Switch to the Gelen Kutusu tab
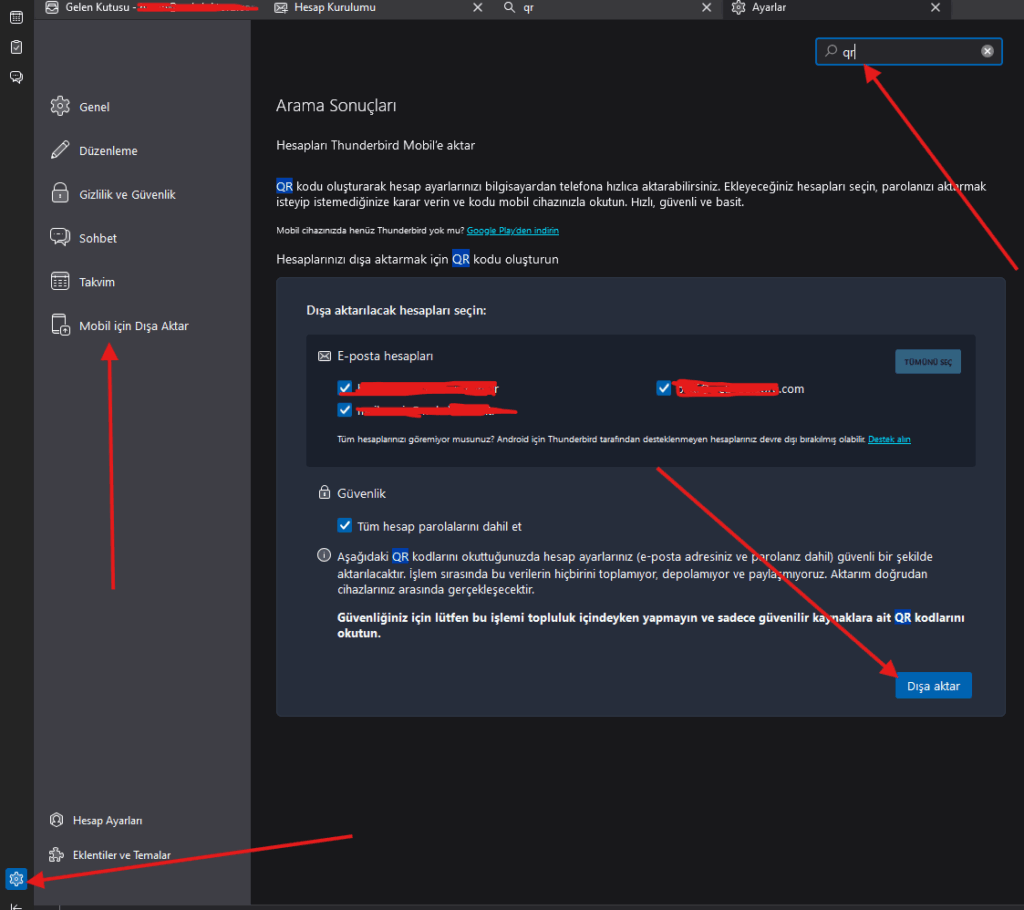This screenshot has width=1024, height=910. [150, 8]
